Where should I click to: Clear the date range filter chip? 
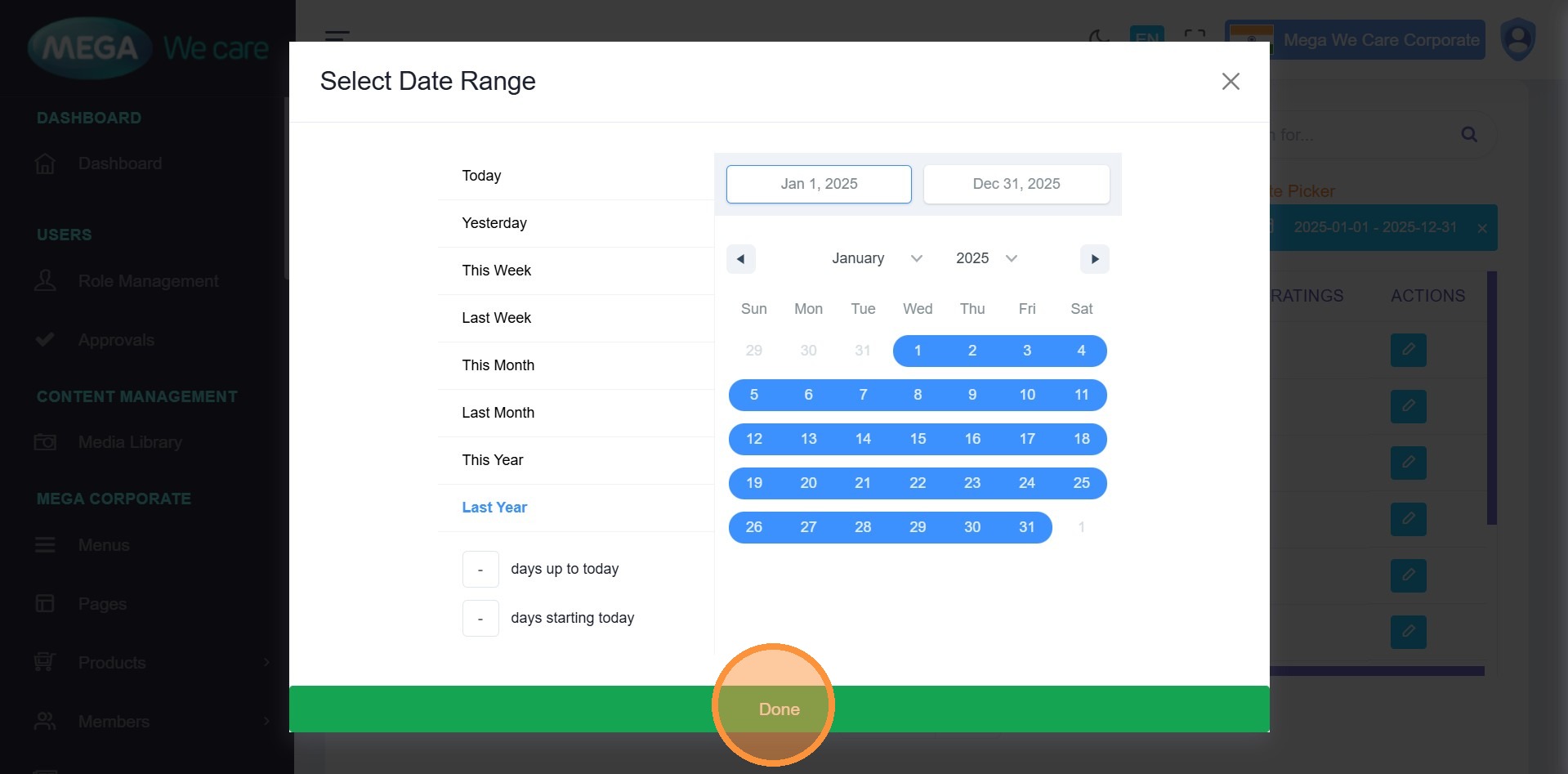[x=1481, y=228]
